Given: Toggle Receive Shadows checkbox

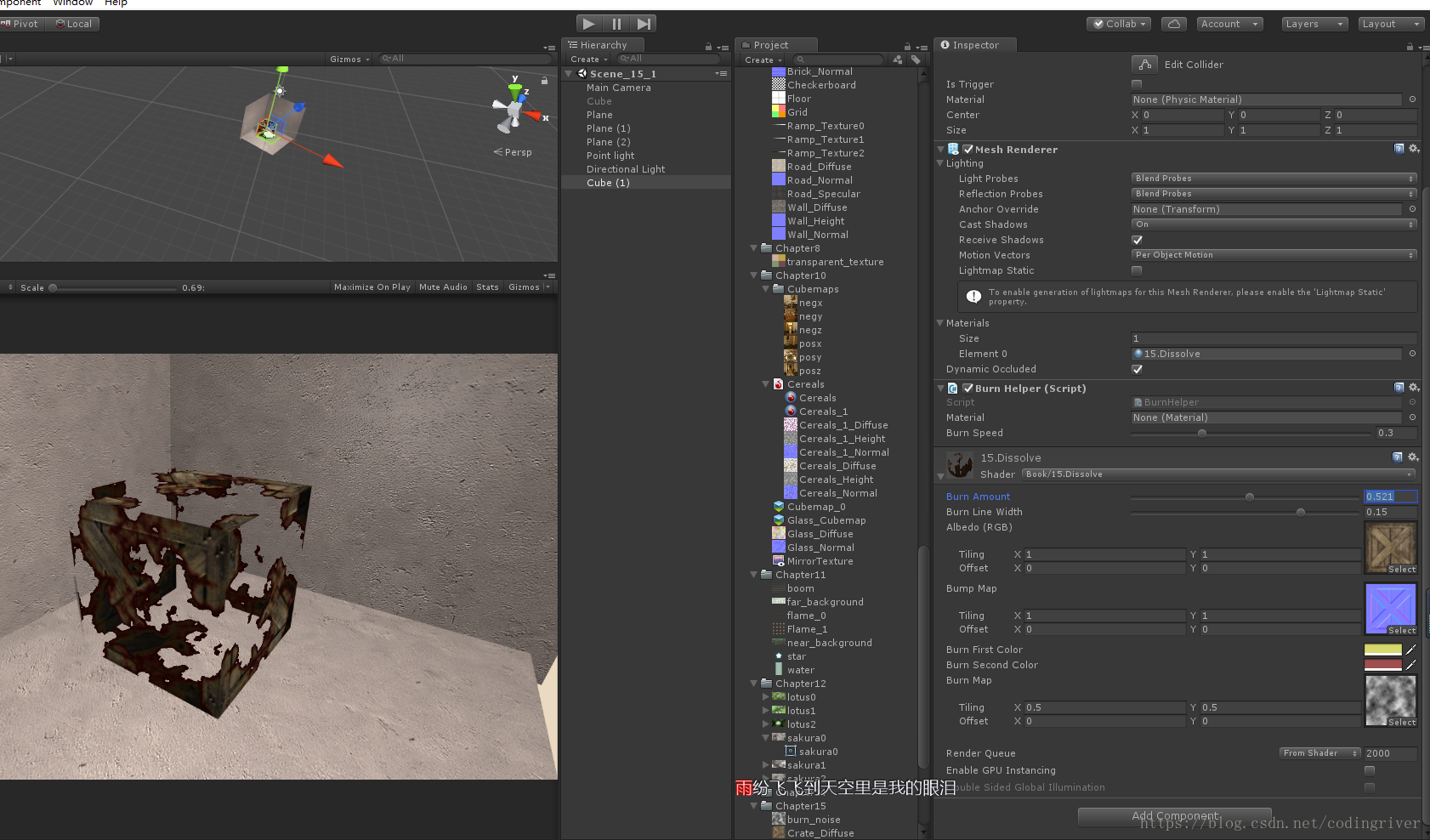Looking at the screenshot, I should point(1137,240).
